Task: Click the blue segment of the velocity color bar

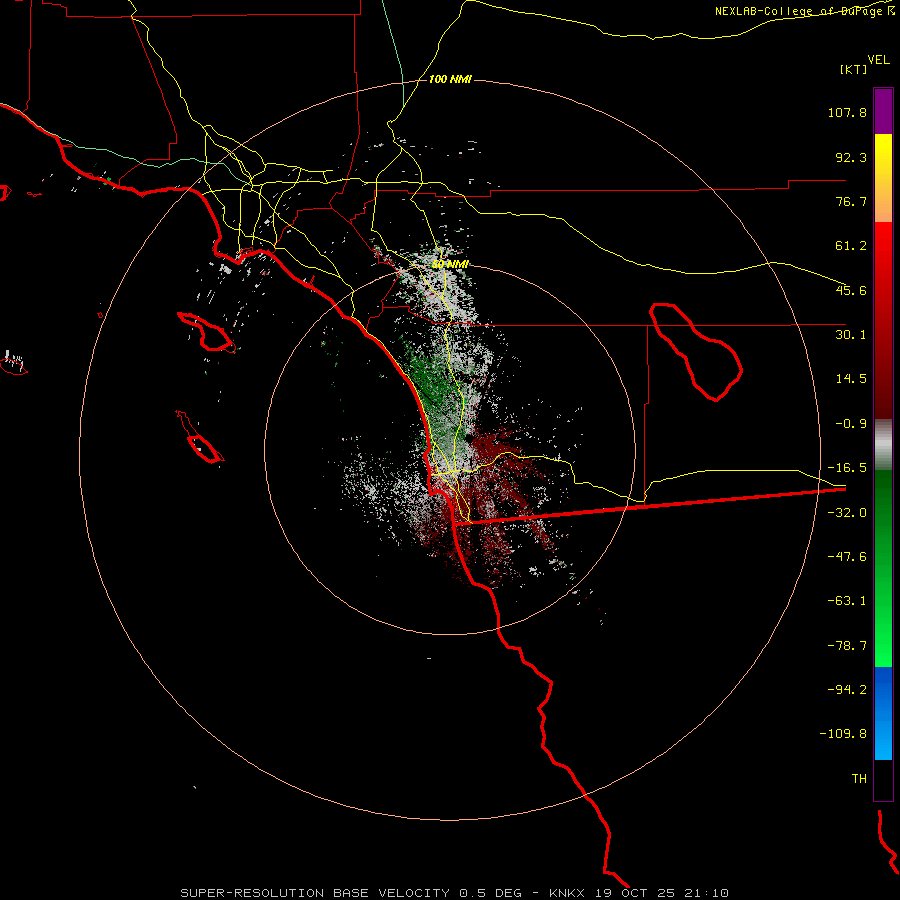Action: (x=883, y=713)
